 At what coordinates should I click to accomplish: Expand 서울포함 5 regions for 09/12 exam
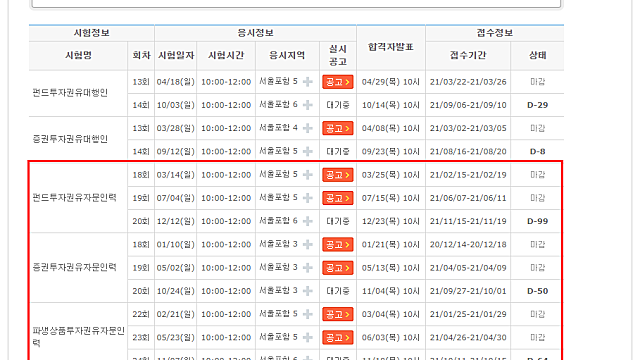308,151
